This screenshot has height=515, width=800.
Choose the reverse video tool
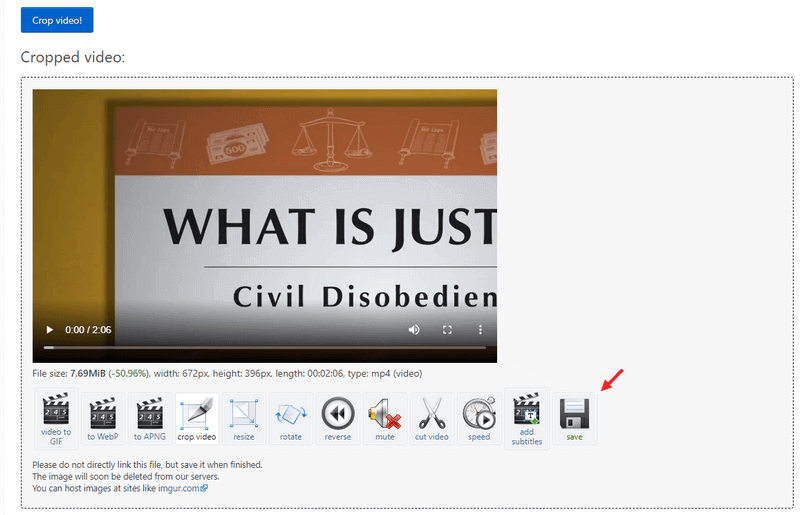[338, 419]
